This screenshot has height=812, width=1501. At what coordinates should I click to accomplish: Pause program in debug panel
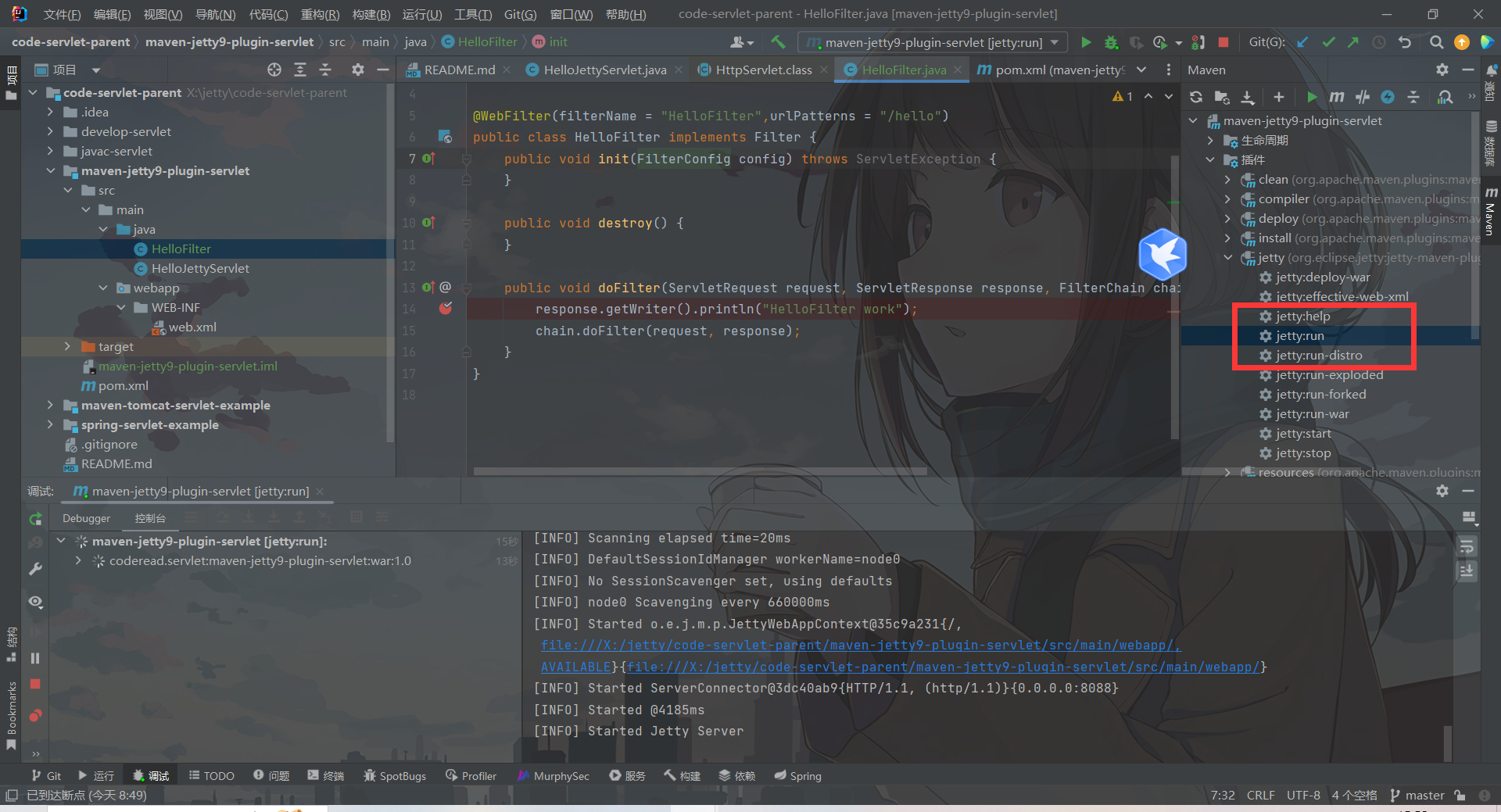click(35, 659)
